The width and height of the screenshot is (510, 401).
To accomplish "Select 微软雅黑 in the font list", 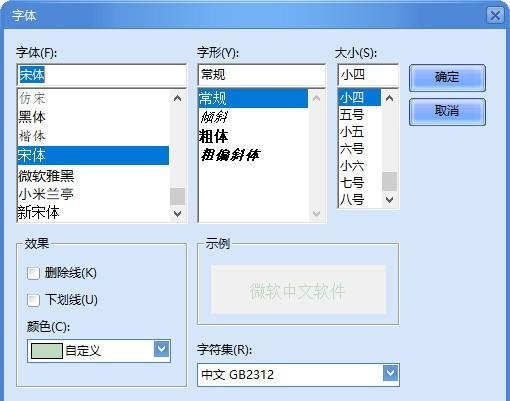I will (93, 175).
